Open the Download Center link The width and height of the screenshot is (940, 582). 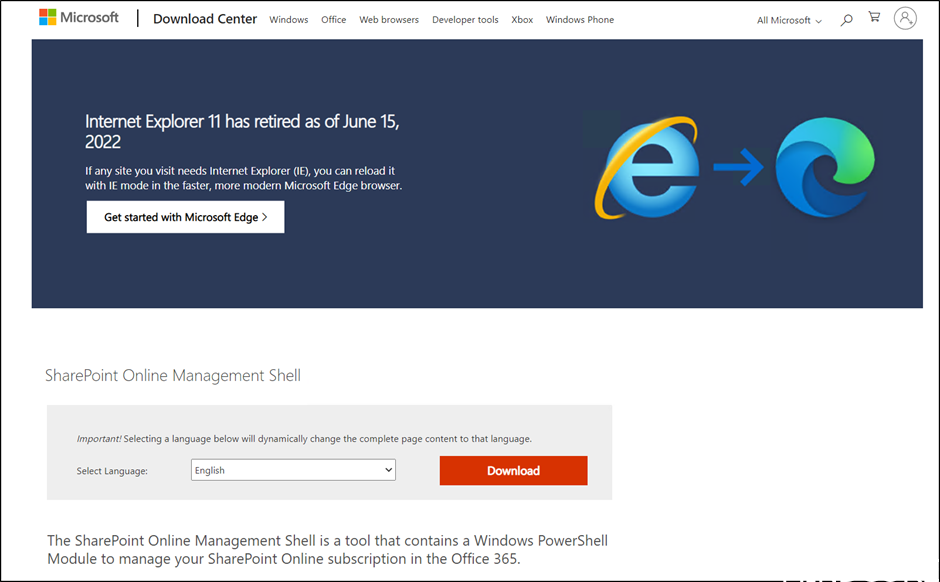205,19
